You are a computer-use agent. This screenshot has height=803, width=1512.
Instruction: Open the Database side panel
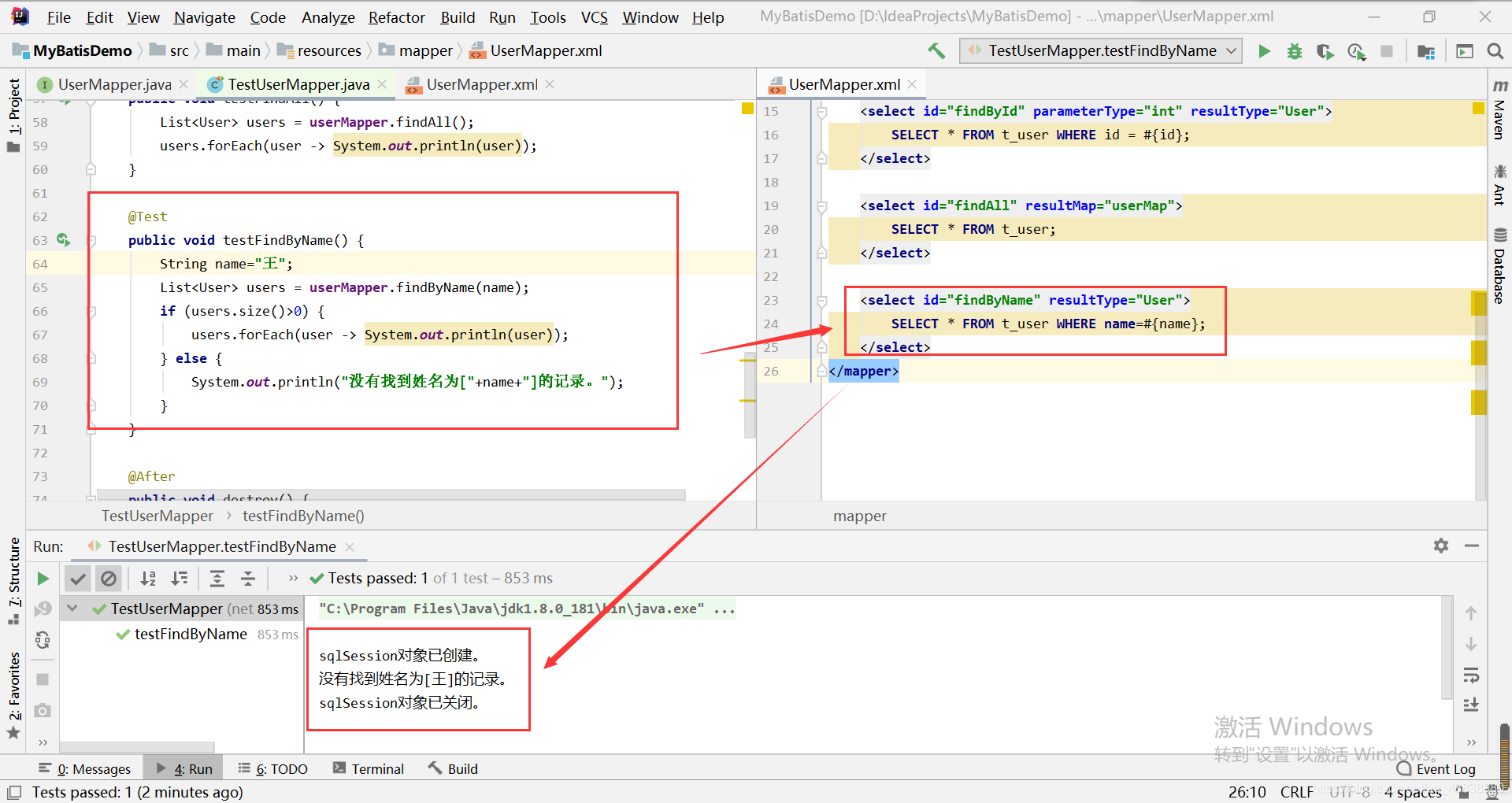click(x=1500, y=267)
